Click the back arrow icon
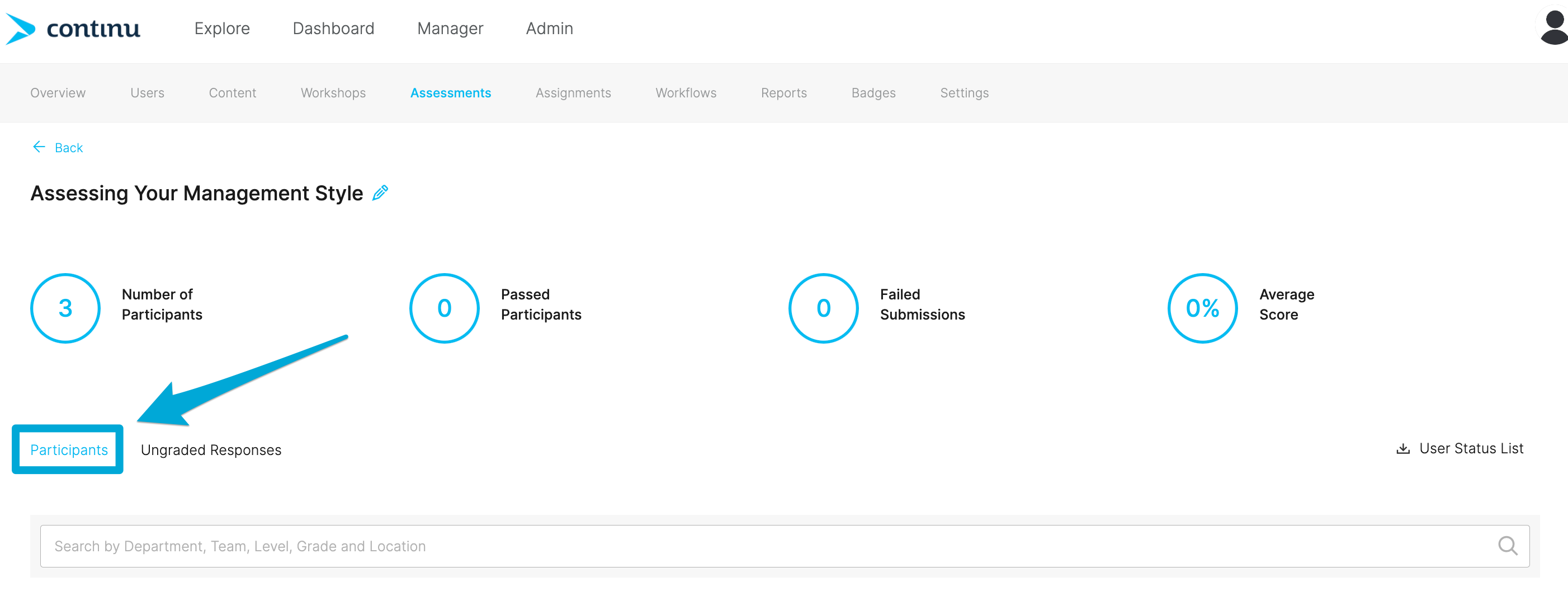The height and width of the screenshot is (591, 1568). tap(39, 147)
